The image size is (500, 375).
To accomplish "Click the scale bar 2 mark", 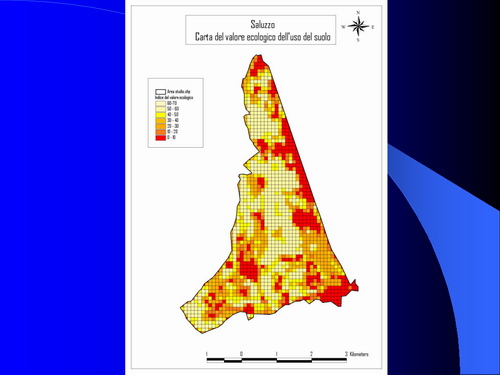I will [x=311, y=354].
